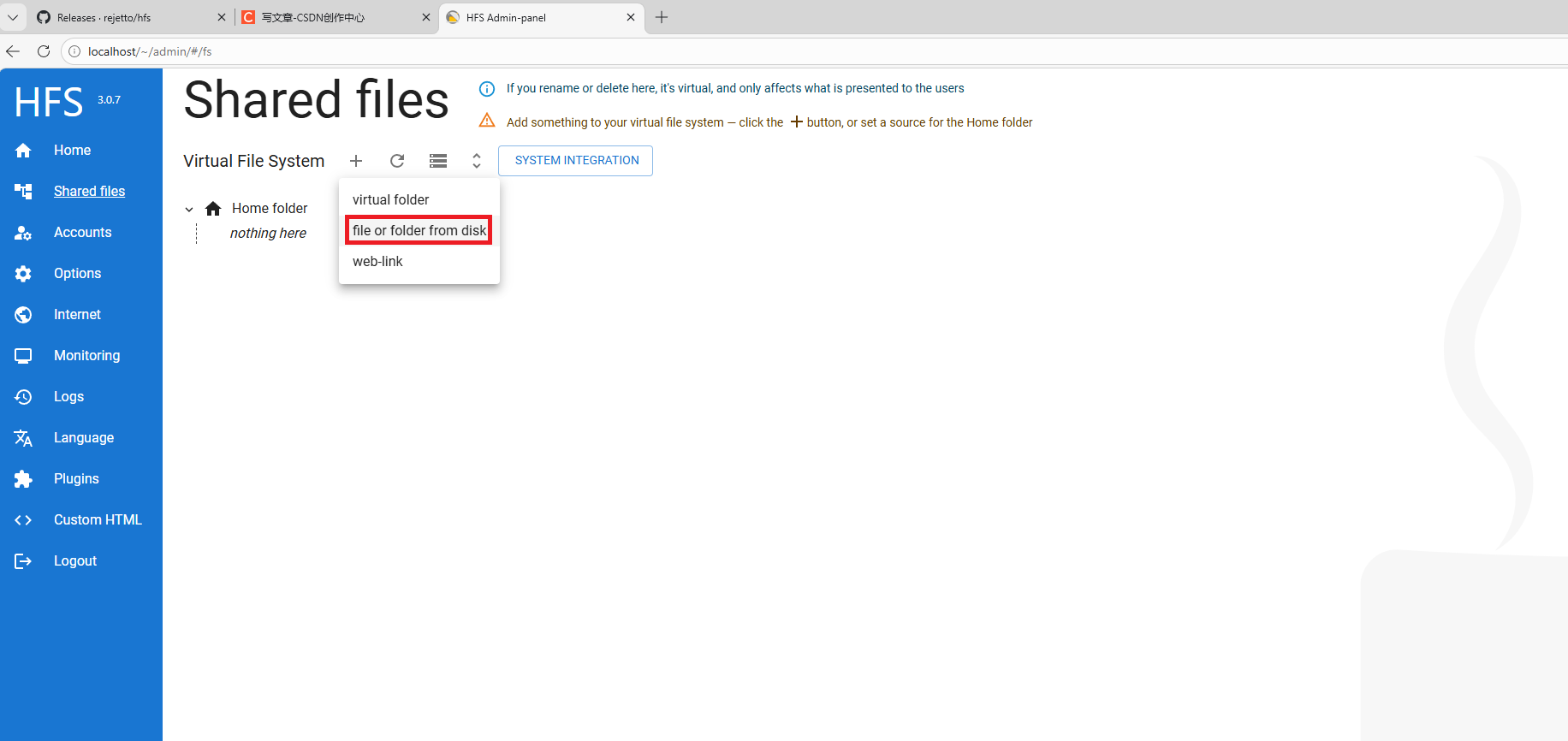Choose file or folder from disk
Viewport: 1568px width, 741px height.
[x=419, y=230]
